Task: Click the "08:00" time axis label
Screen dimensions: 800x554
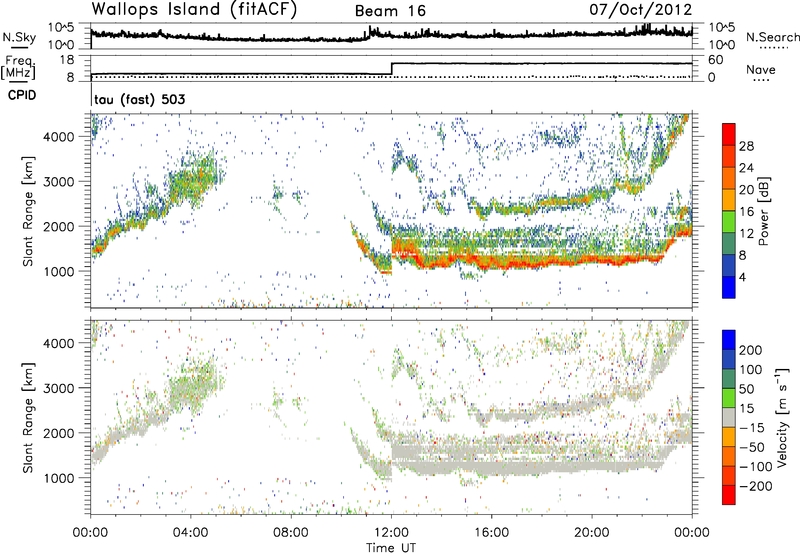Action: (291, 533)
